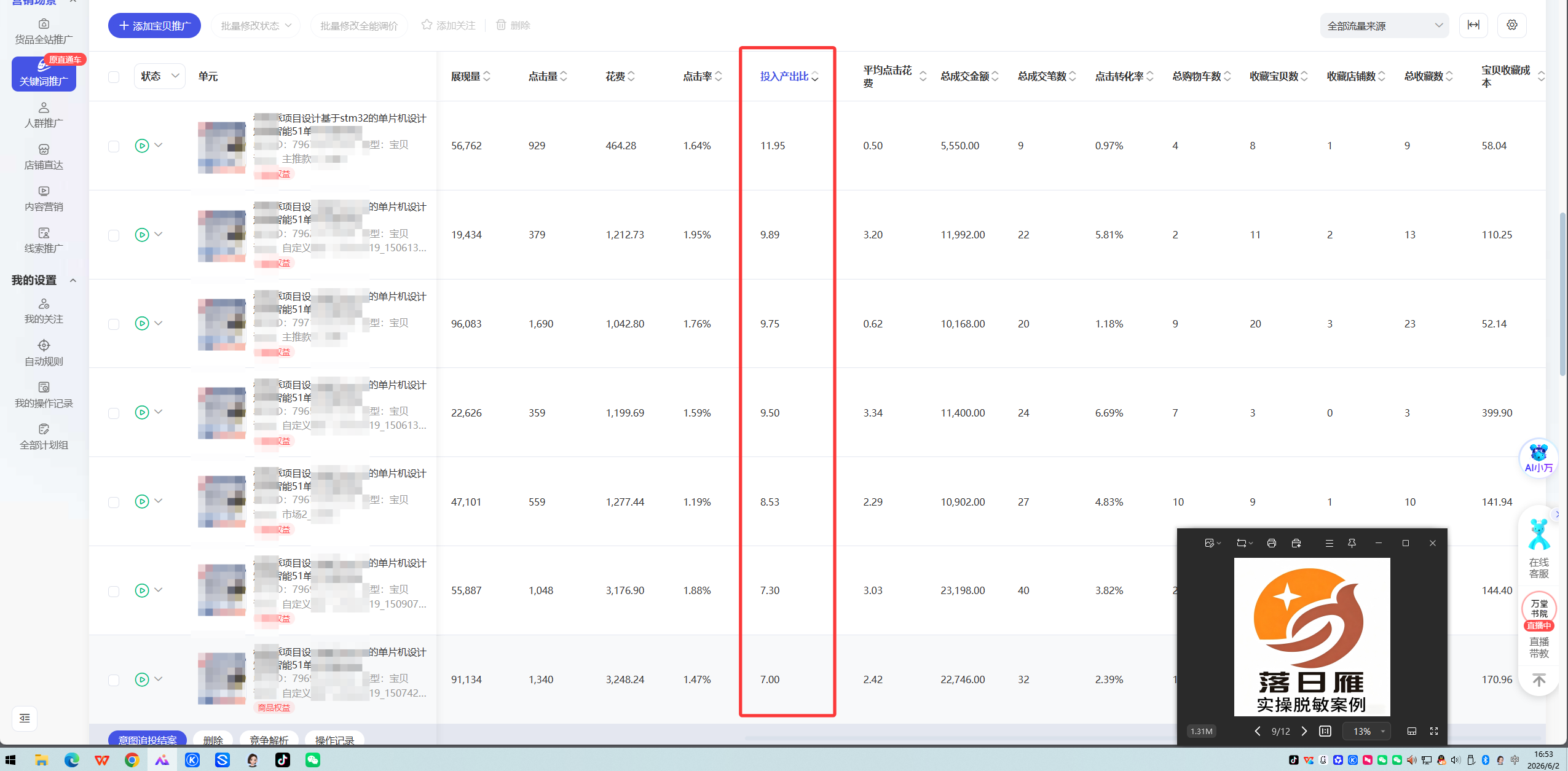Open the 批量修改状态 dropdown
The height and width of the screenshot is (771, 1568).
pyautogui.click(x=256, y=26)
